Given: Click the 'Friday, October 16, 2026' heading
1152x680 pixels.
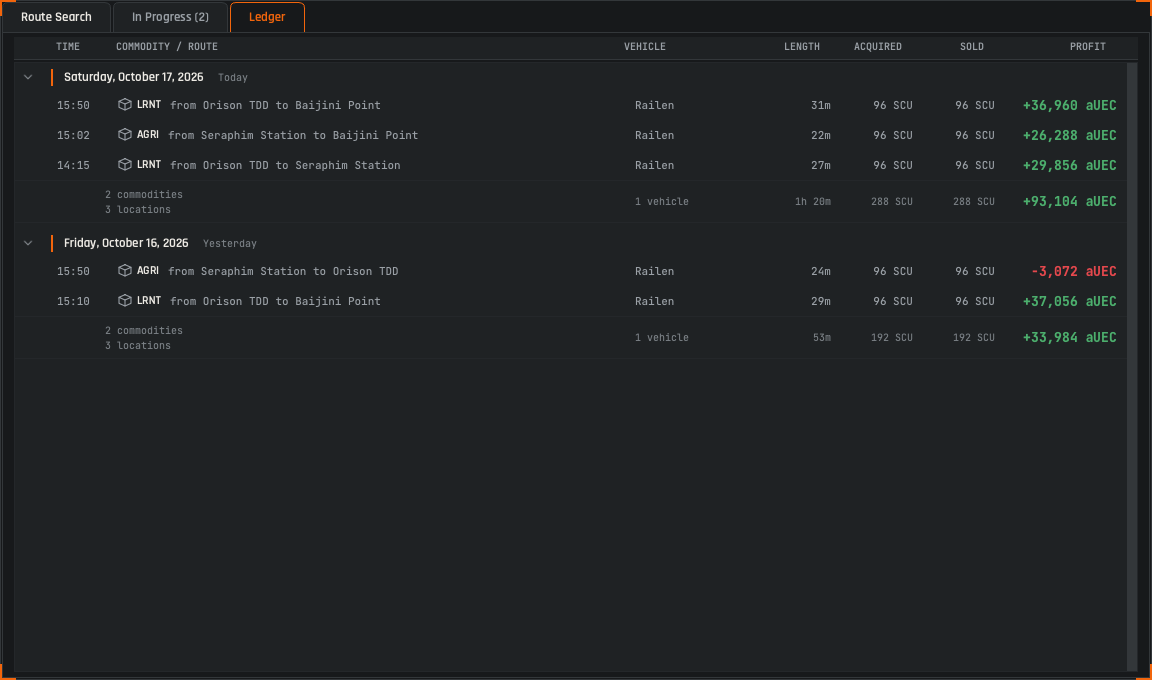Looking at the screenshot, I should pos(126,243).
